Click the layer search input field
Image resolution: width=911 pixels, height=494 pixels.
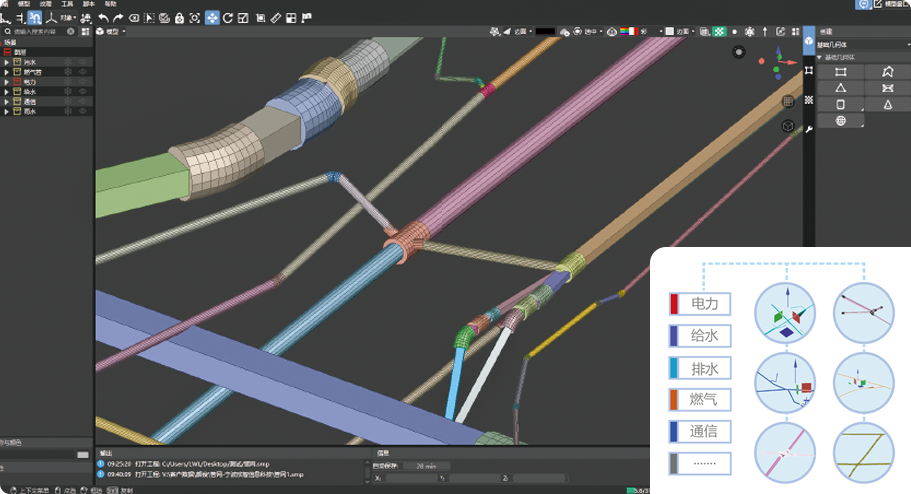coord(36,32)
